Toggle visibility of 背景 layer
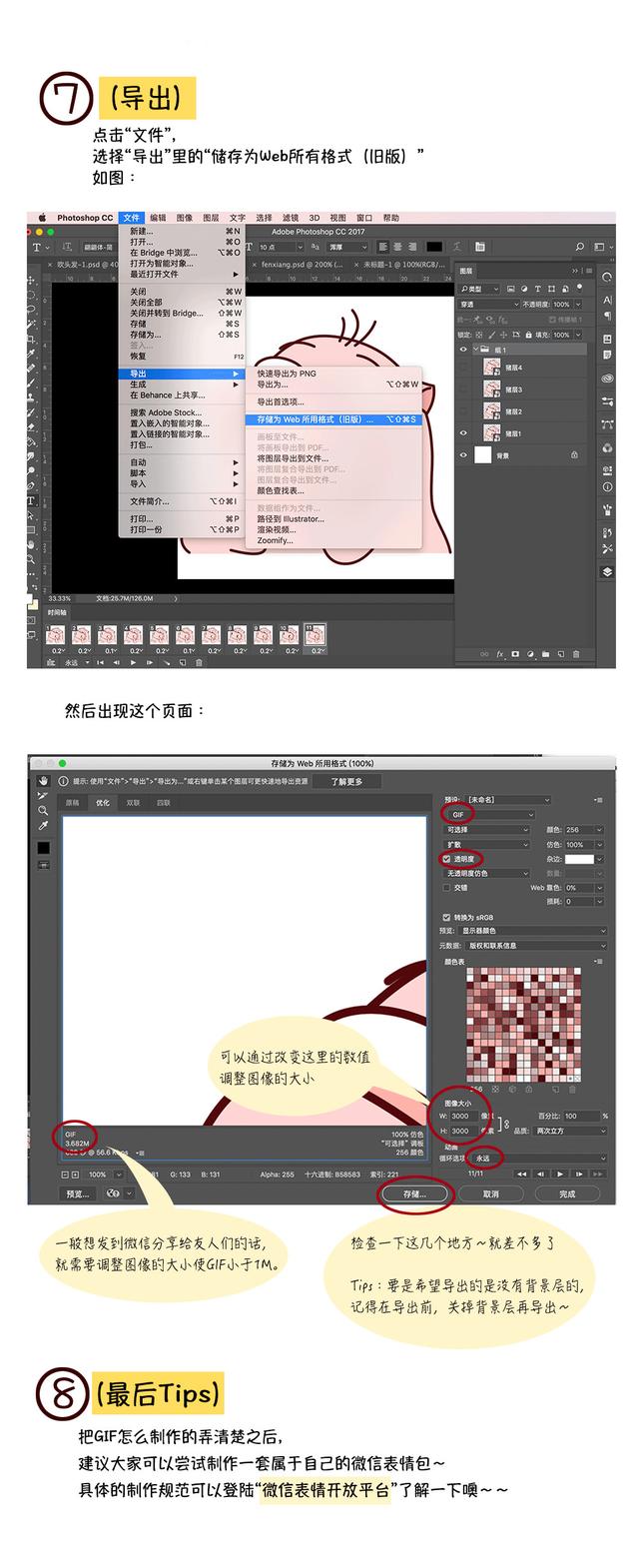This screenshot has height=1568, width=639. pyautogui.click(x=463, y=455)
